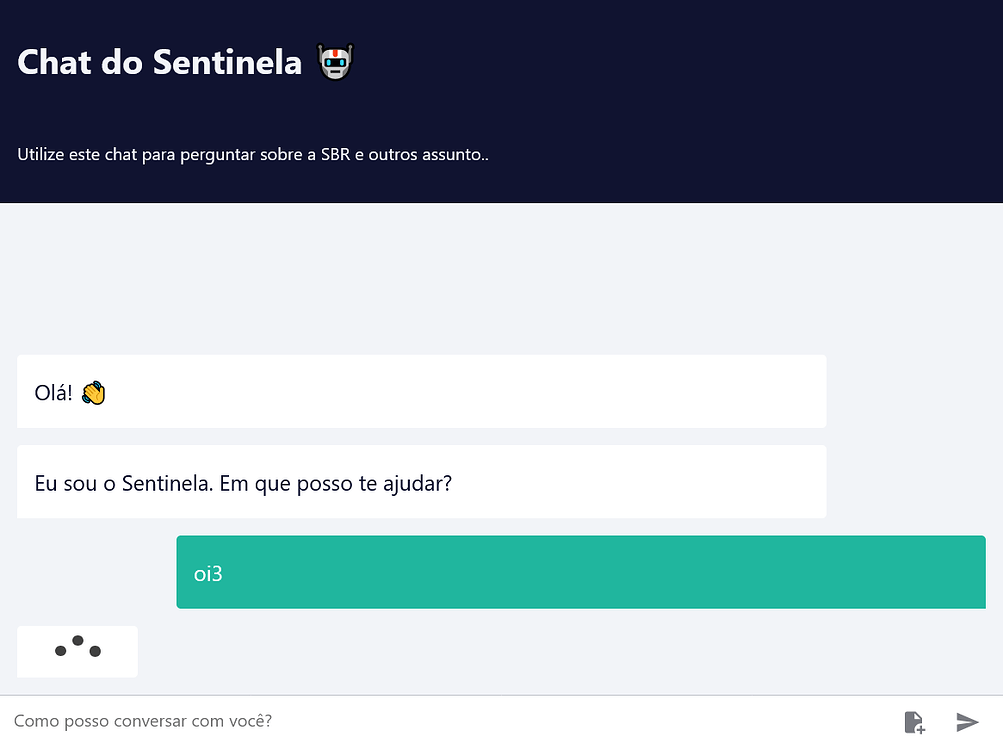Click the 'Olá!' greeting message bubble
The width and height of the screenshot is (1003, 748).
pos(421,391)
